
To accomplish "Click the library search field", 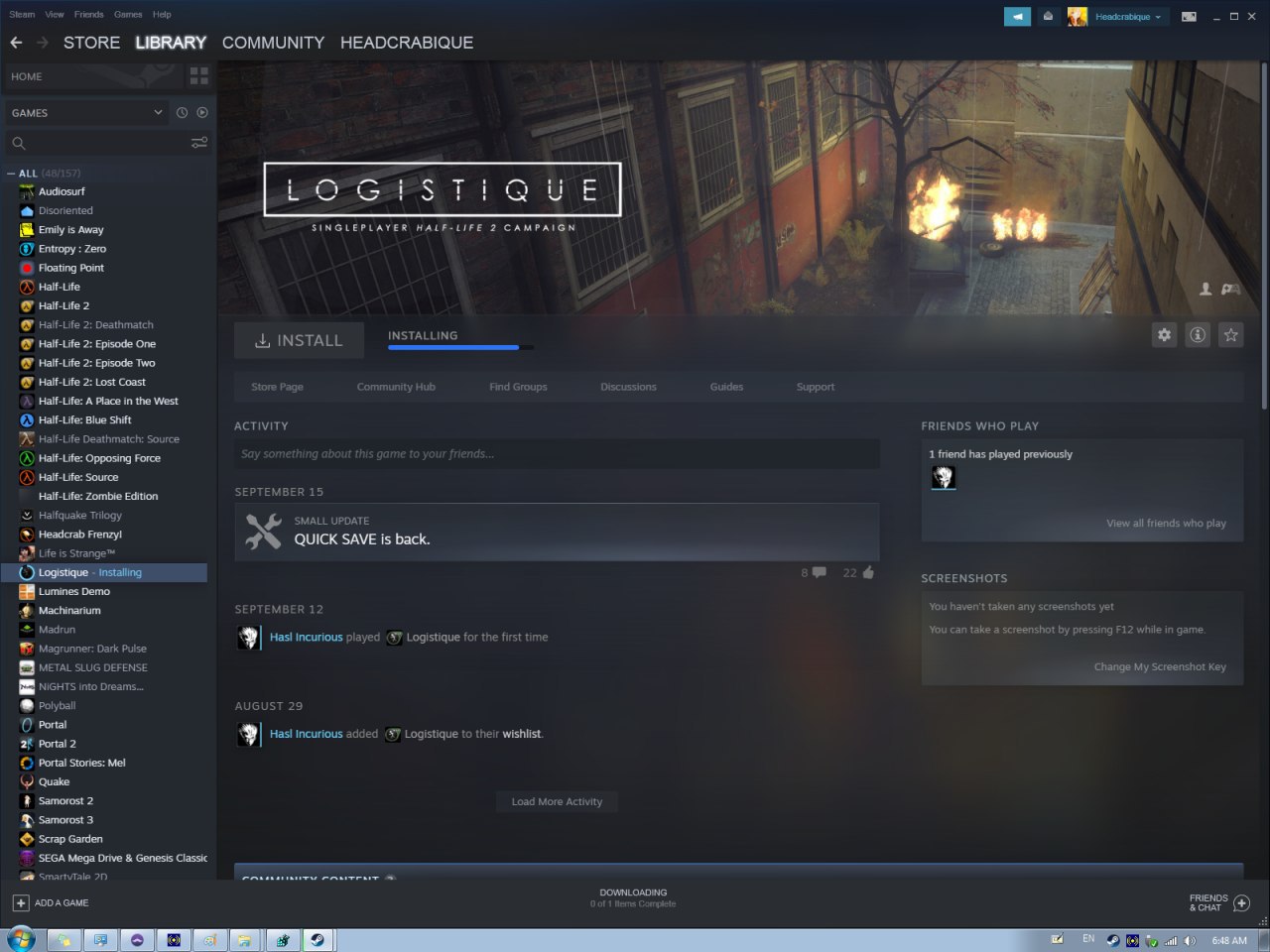I will [x=107, y=144].
